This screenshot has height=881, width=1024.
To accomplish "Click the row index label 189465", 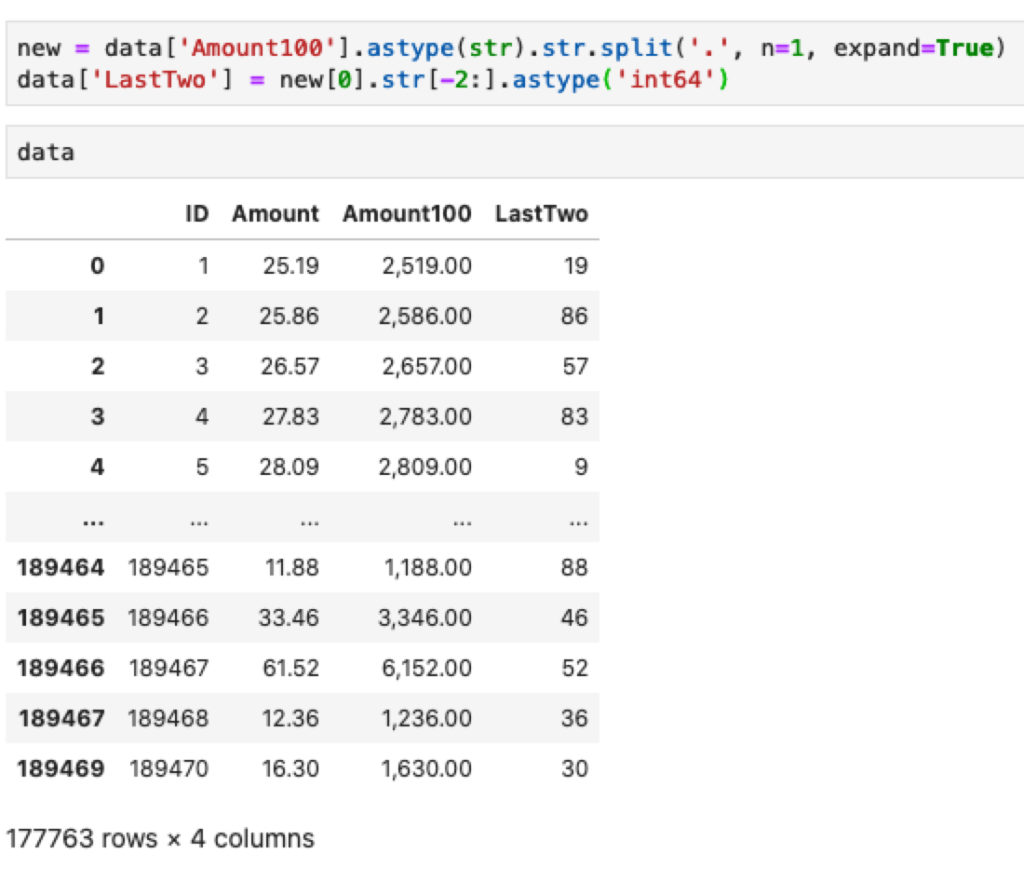I will pyautogui.click(x=61, y=618).
